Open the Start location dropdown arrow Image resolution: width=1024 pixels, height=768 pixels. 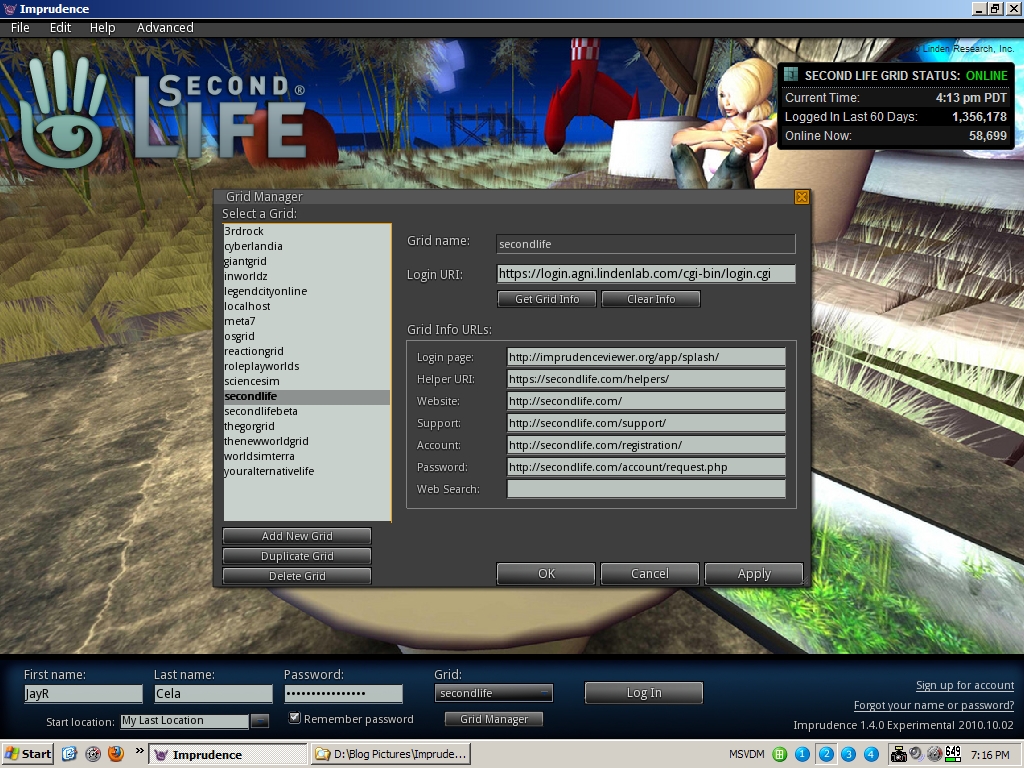point(259,721)
